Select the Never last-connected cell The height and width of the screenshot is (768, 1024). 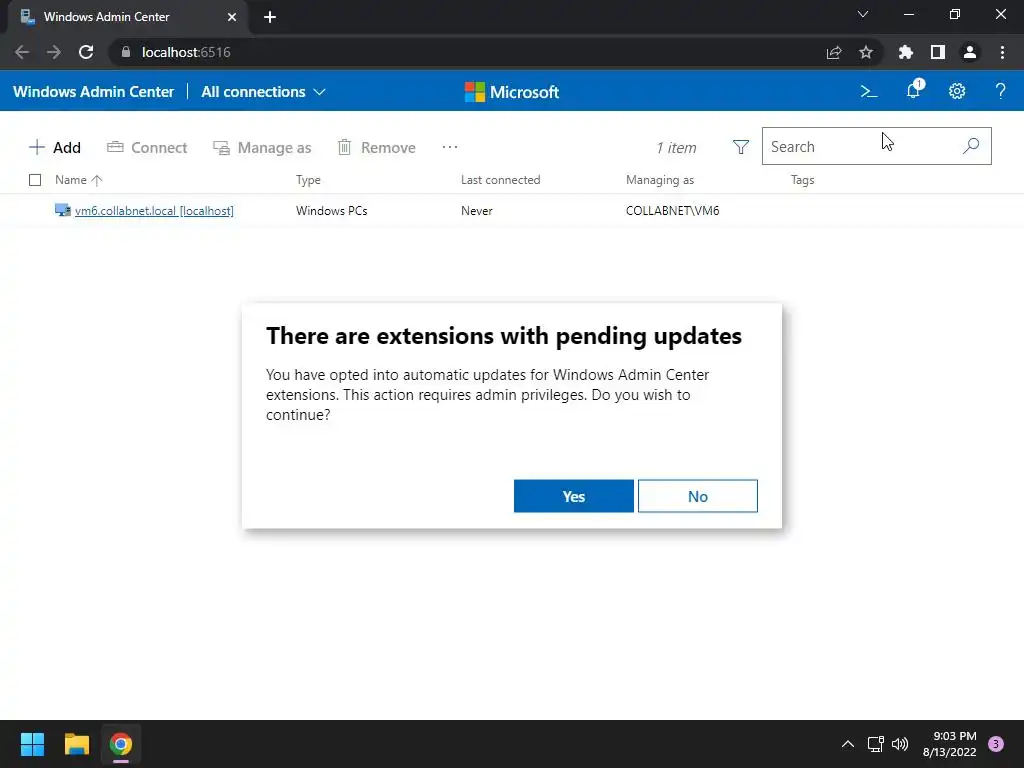click(x=477, y=211)
